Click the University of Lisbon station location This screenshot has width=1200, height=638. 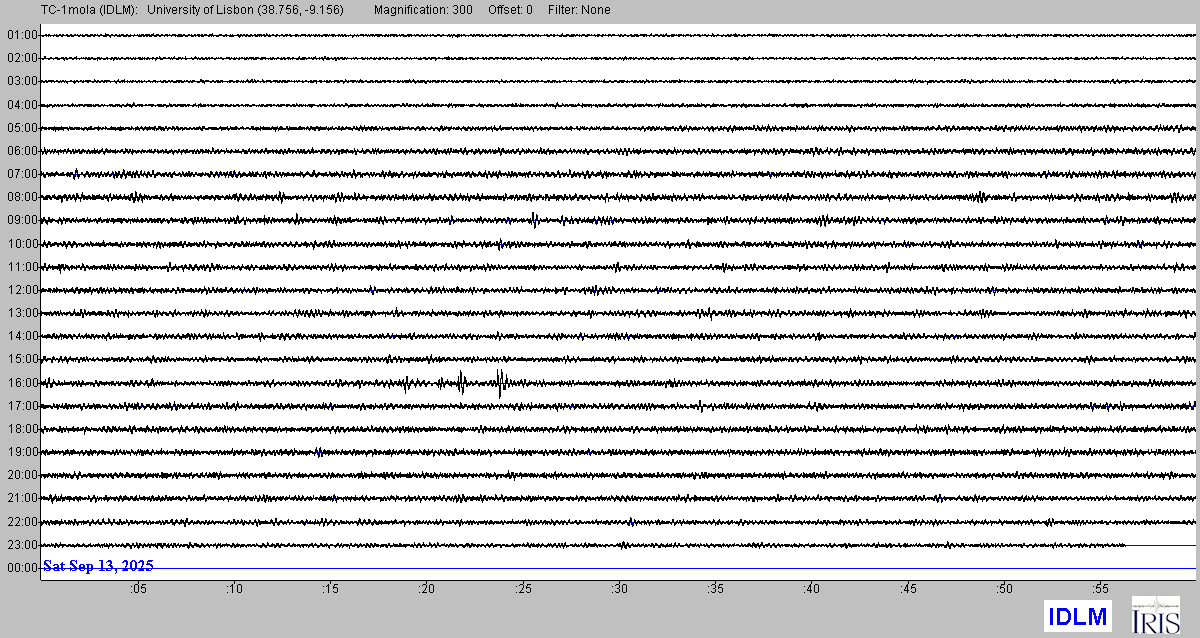253,10
